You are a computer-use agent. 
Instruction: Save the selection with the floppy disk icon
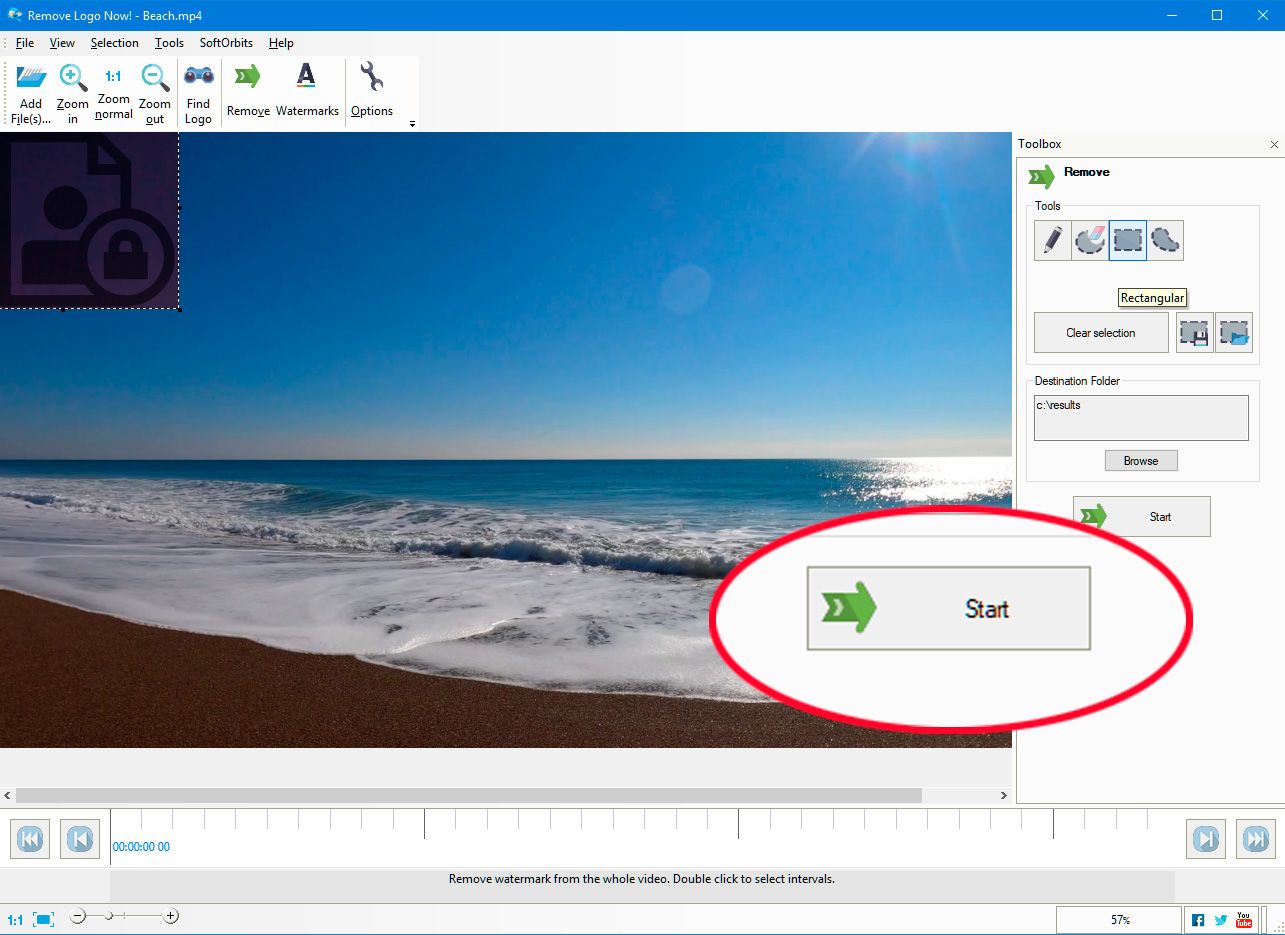pyautogui.click(x=1195, y=333)
